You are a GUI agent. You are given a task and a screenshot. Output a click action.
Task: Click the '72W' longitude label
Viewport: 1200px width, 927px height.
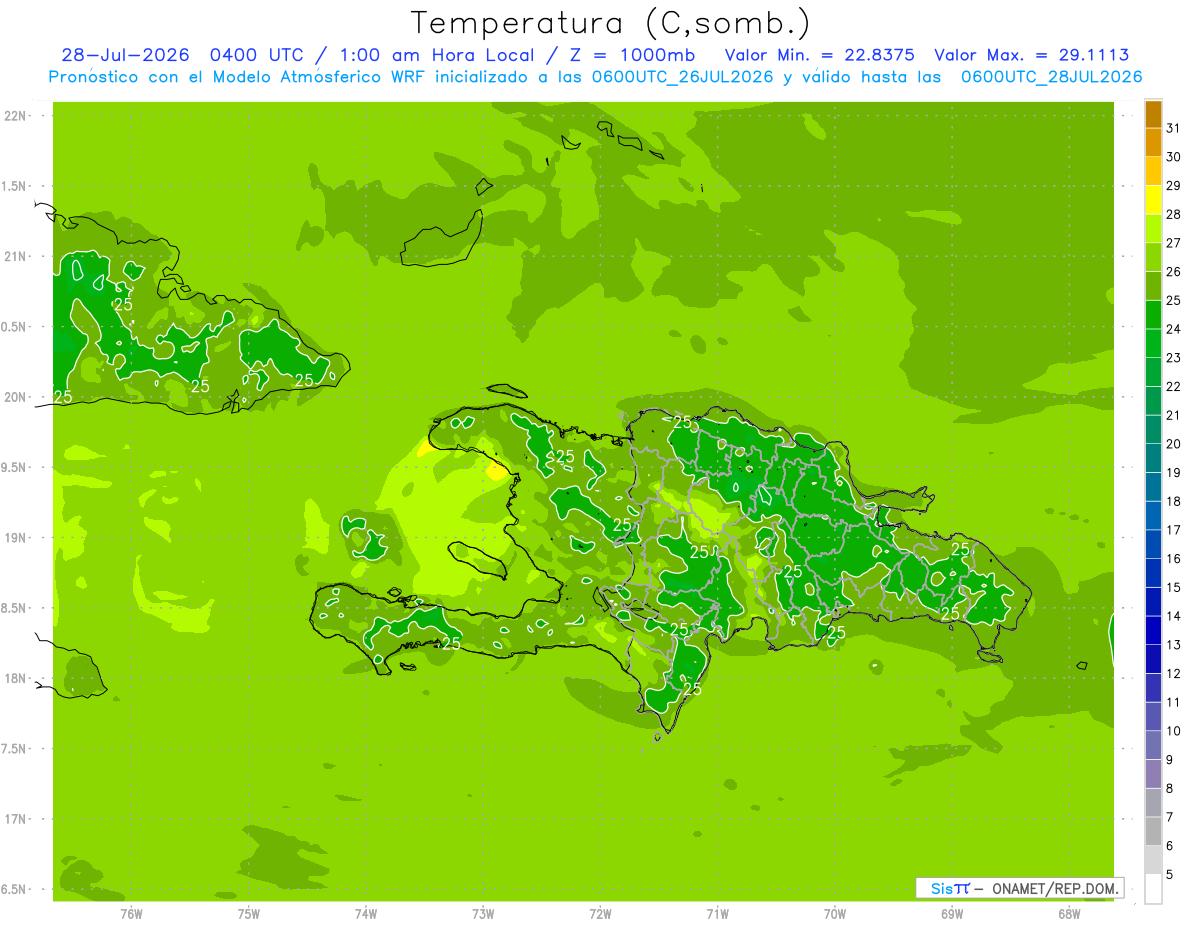point(600,914)
